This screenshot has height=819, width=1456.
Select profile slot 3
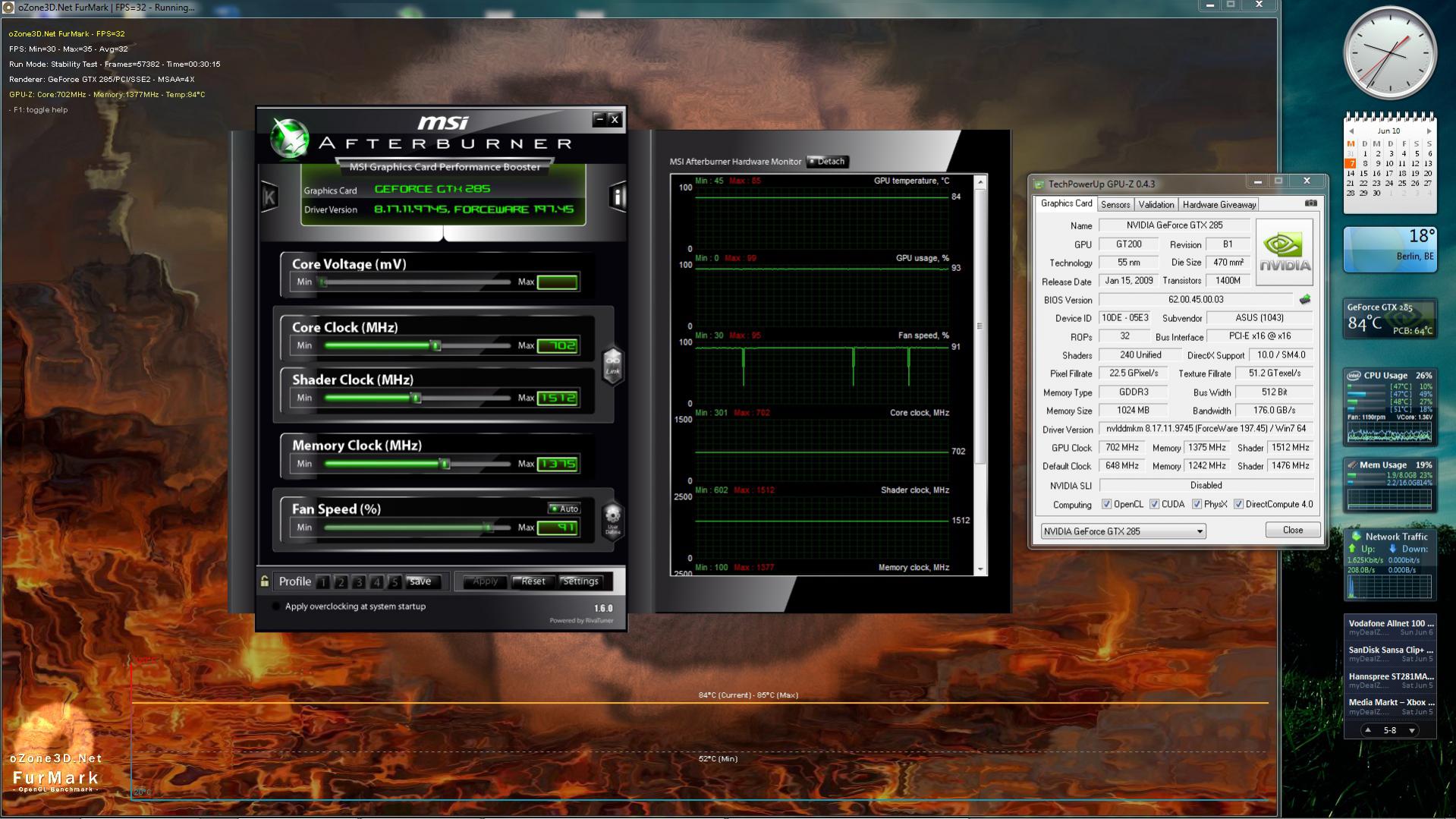pyautogui.click(x=359, y=582)
